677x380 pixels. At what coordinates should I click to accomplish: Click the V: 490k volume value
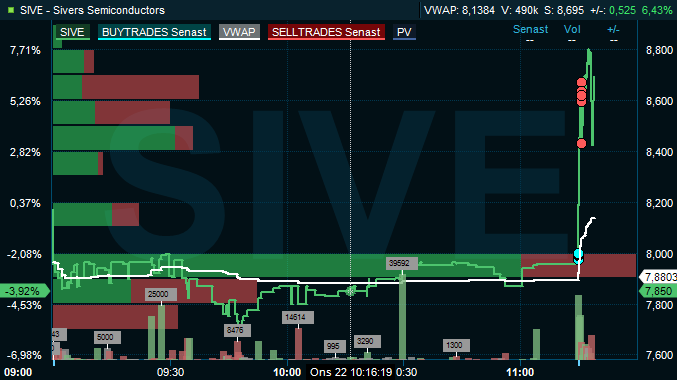pos(519,10)
